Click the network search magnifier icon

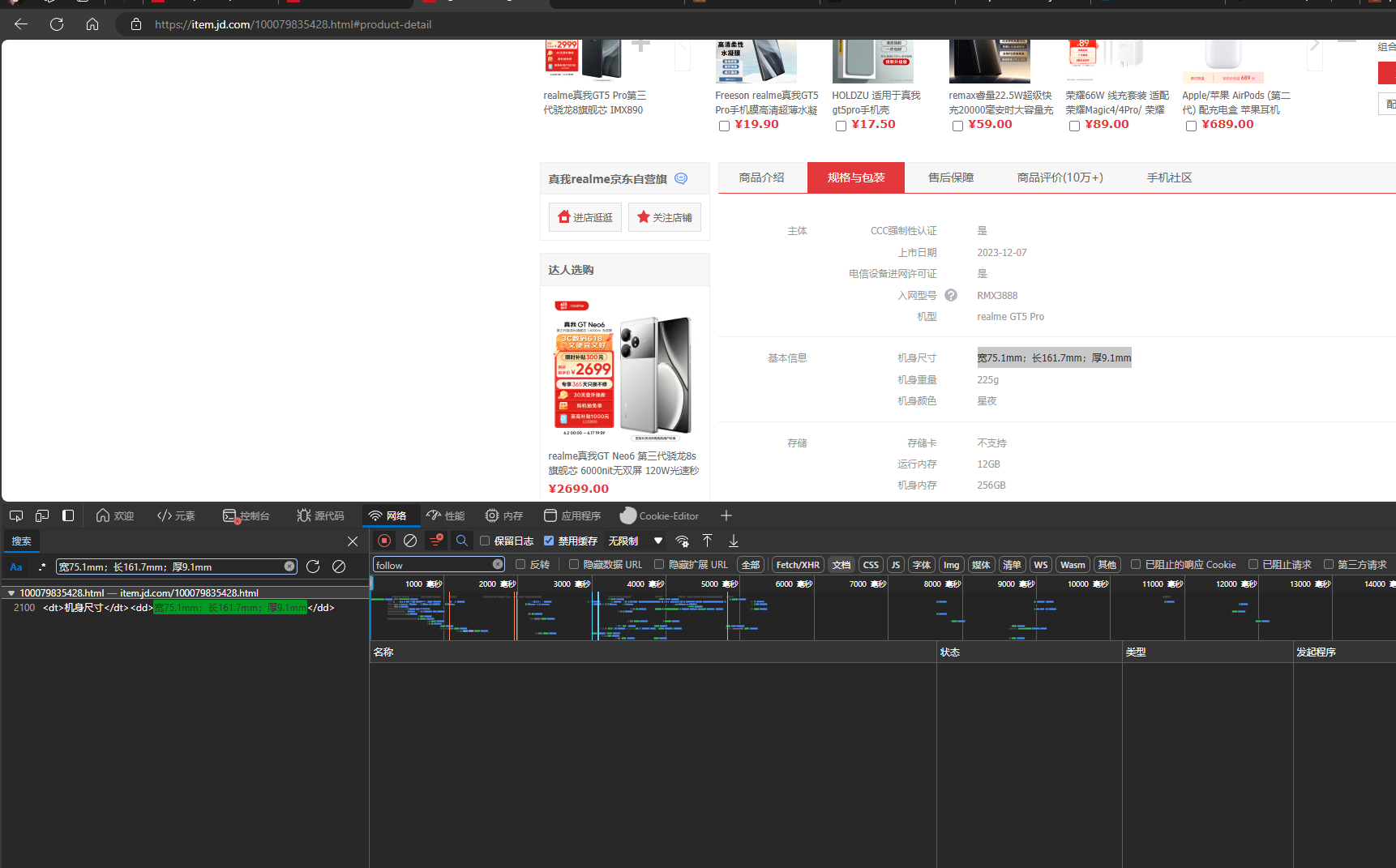[462, 541]
